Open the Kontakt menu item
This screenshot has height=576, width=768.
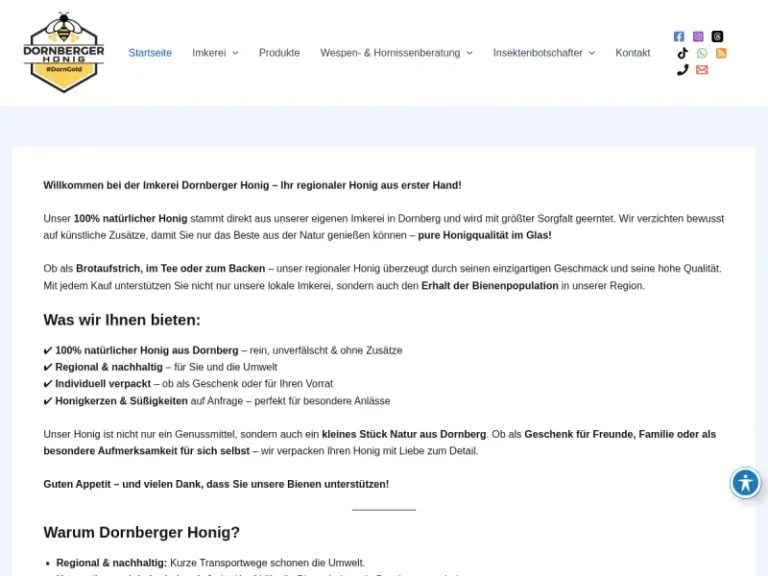click(x=633, y=53)
